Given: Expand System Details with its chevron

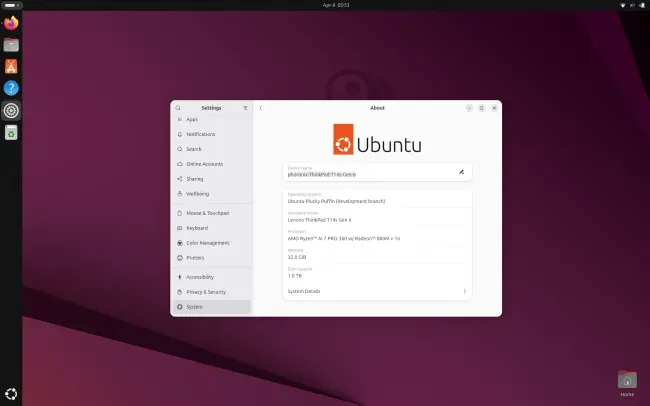Looking at the screenshot, I should 464,291.
